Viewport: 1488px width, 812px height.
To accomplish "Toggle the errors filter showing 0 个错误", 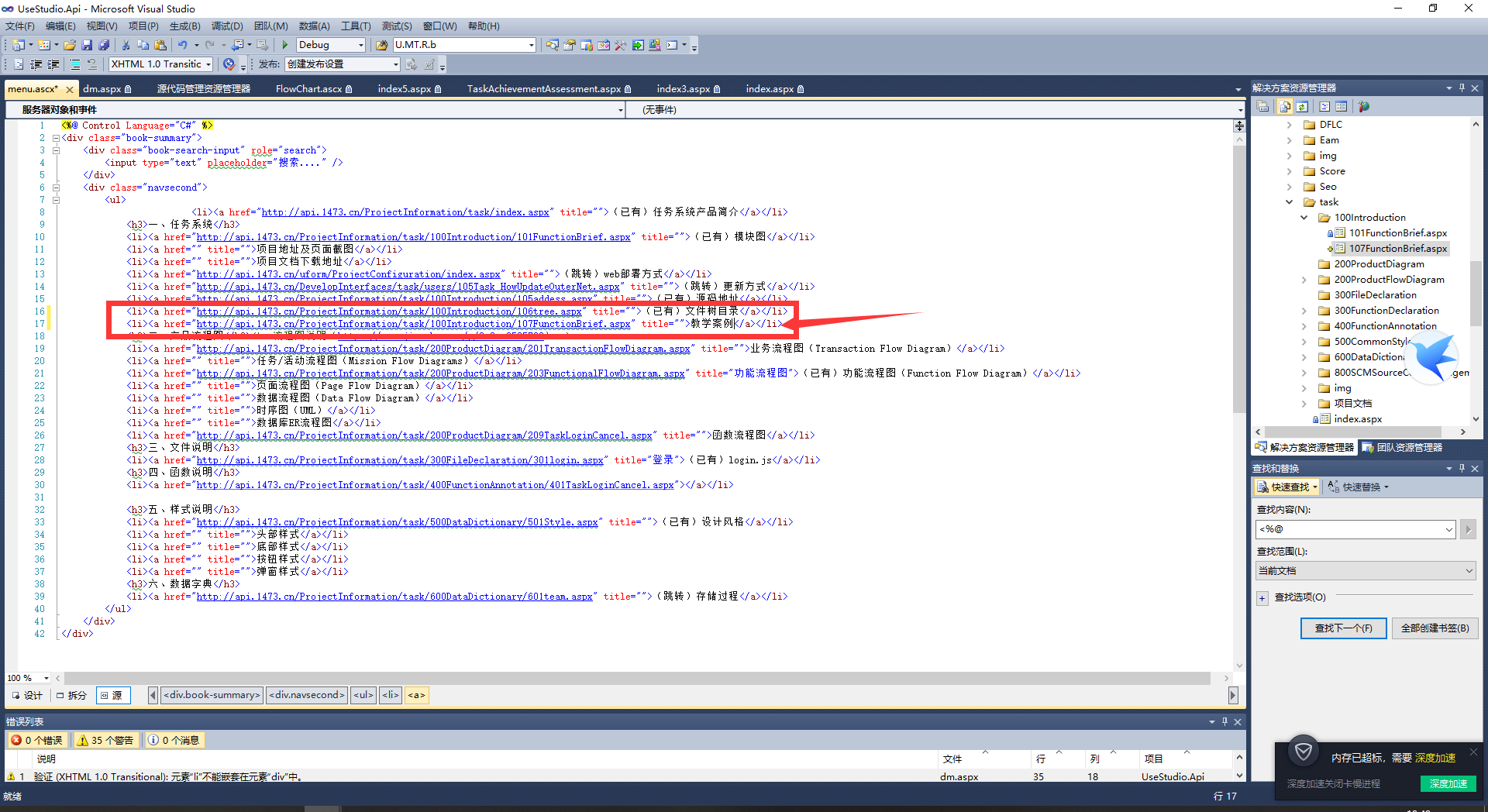I will point(37,740).
